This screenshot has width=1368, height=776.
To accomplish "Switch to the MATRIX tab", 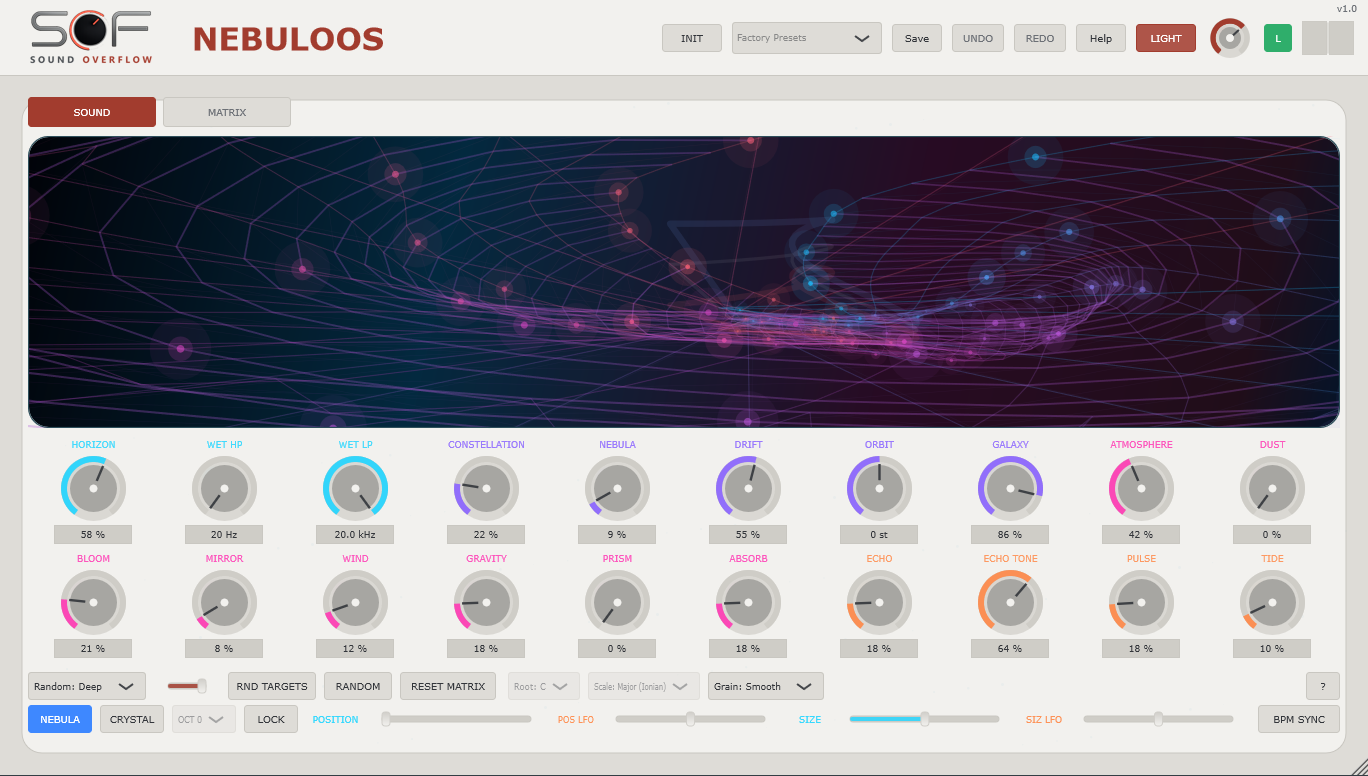I will (x=227, y=112).
